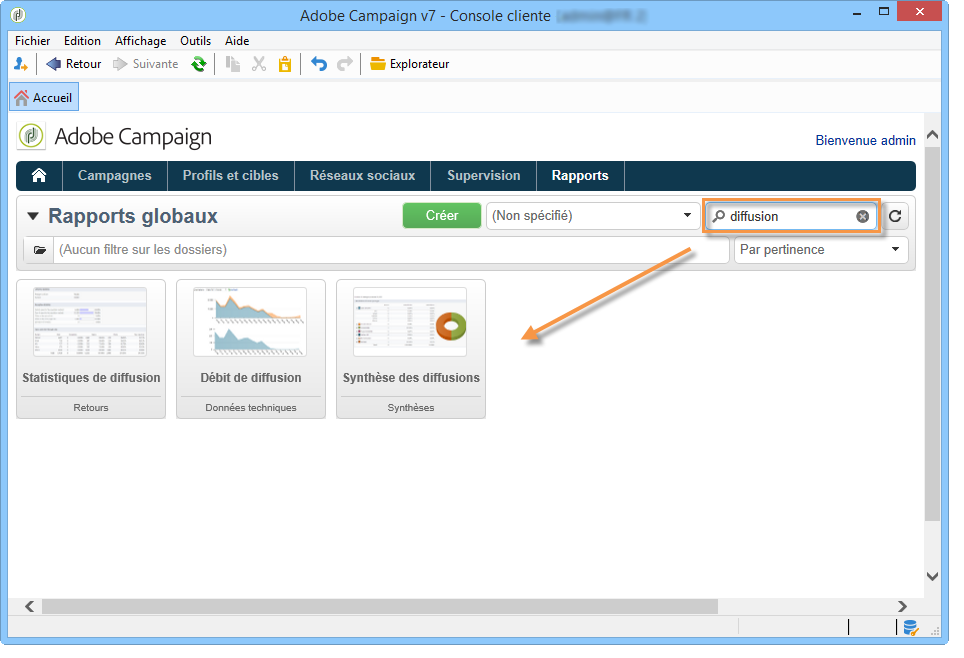
Task: Click the folder filter icon
Action: [x=39, y=250]
